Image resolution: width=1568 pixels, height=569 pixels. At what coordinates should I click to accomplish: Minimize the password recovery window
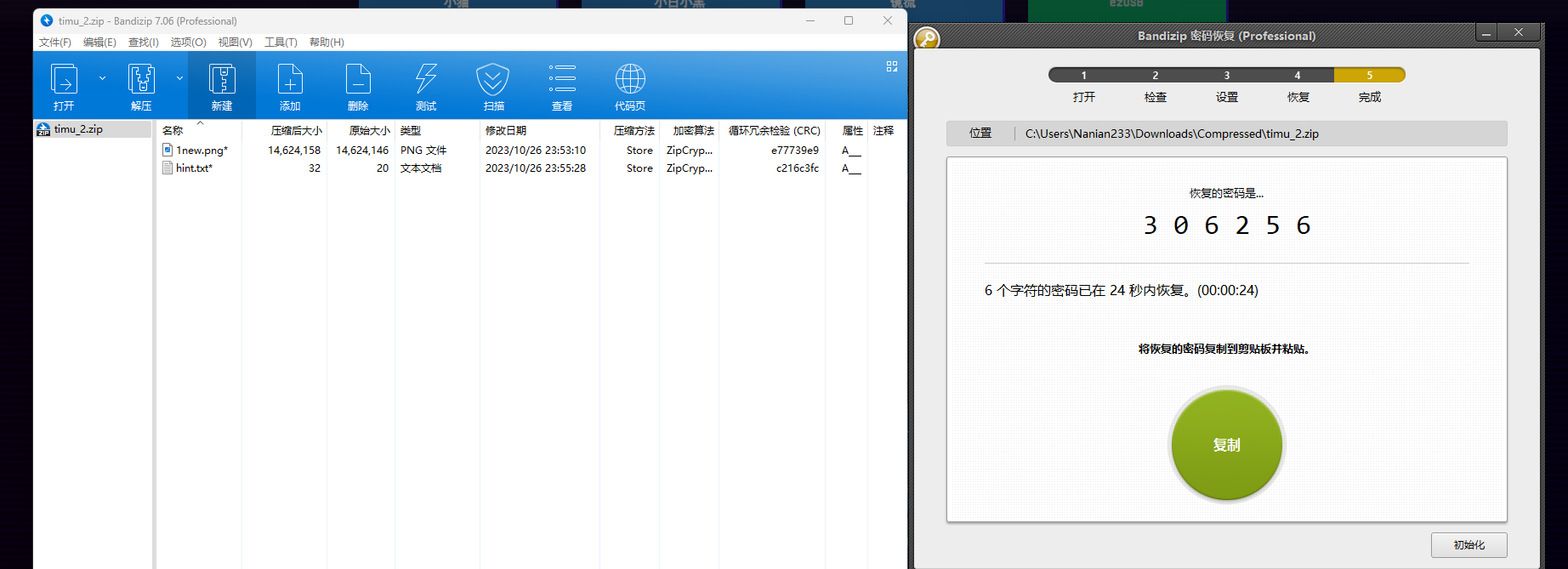(1486, 33)
